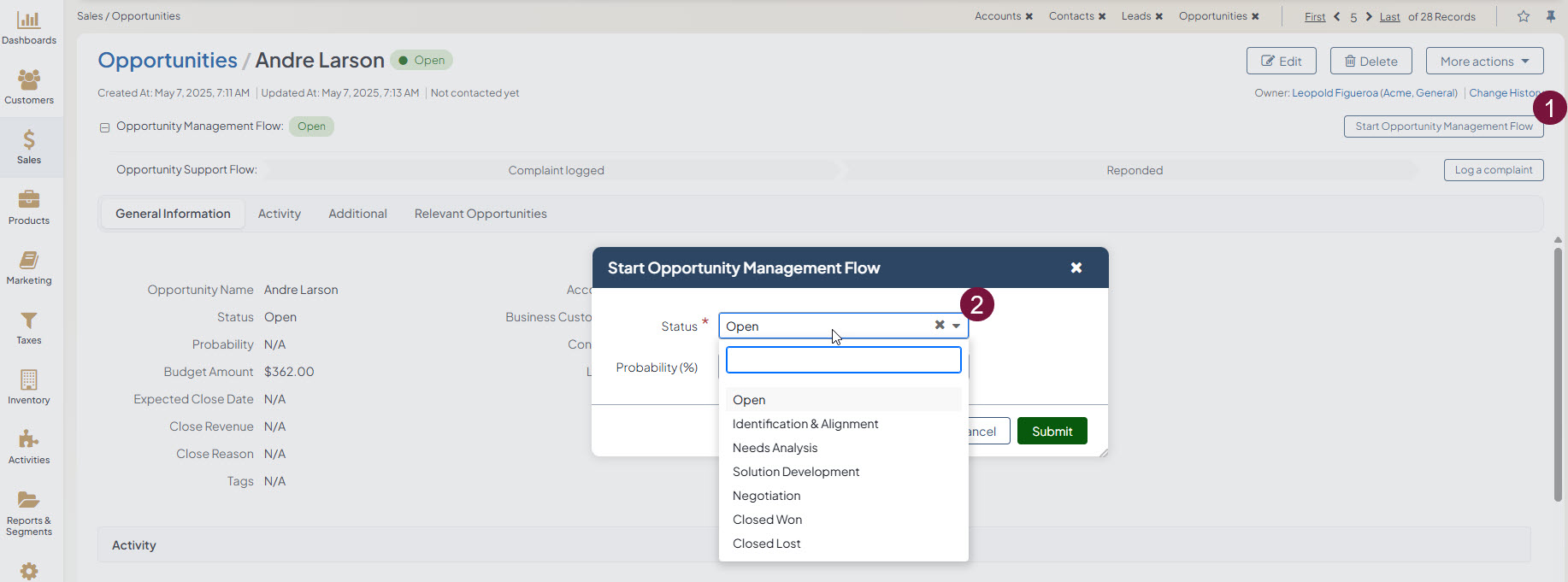Image resolution: width=1568 pixels, height=582 pixels.
Task: Collapse the Opportunity Management Flow section
Action: (x=104, y=127)
